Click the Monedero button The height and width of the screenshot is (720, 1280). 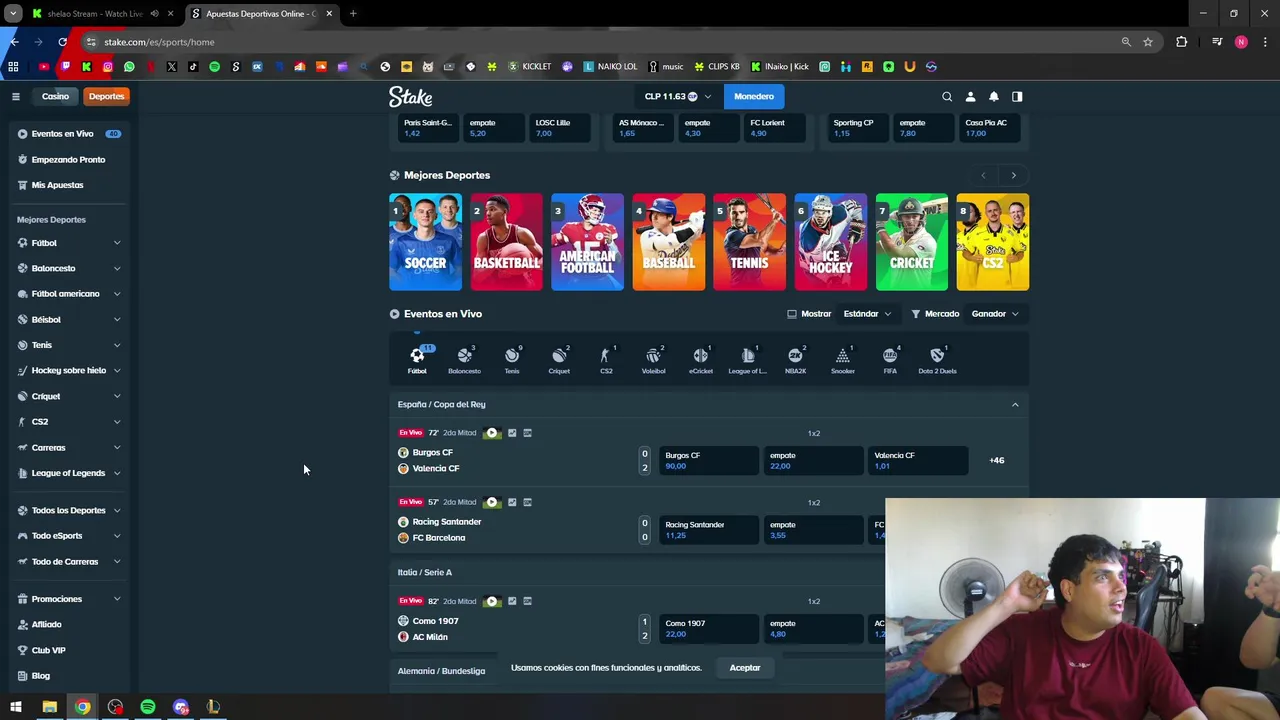(x=754, y=97)
